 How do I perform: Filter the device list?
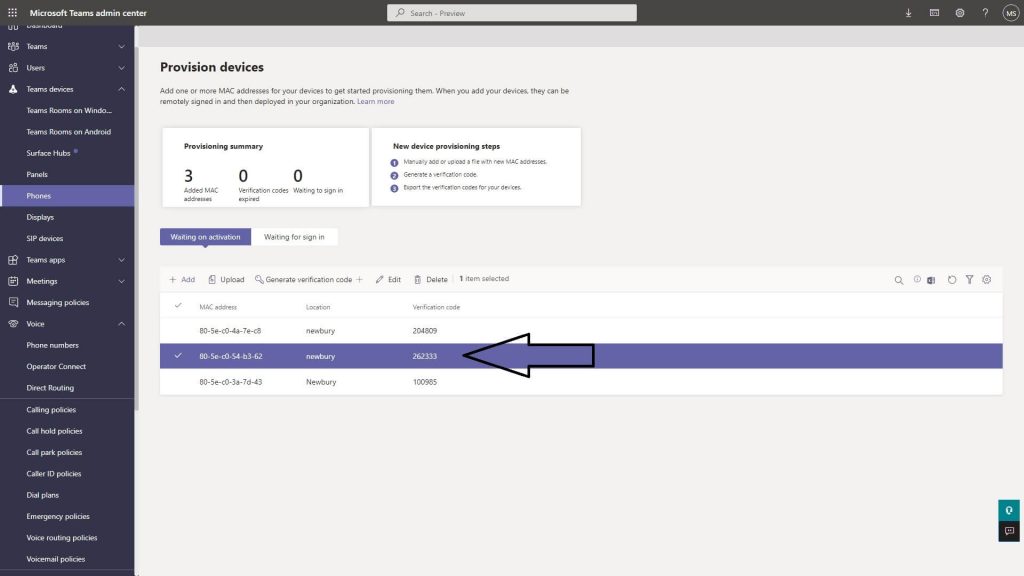(x=970, y=280)
